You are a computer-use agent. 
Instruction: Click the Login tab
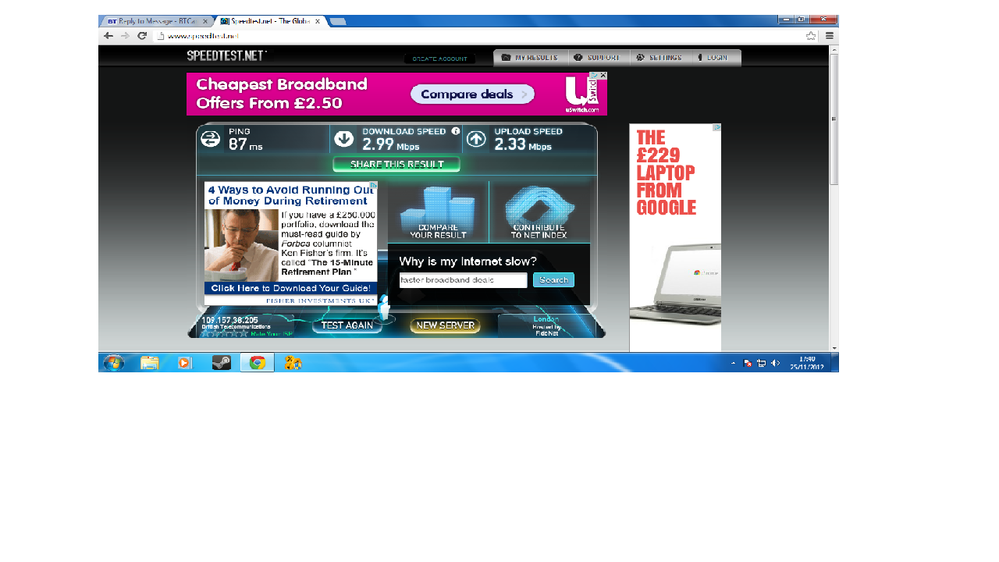[x=714, y=57]
